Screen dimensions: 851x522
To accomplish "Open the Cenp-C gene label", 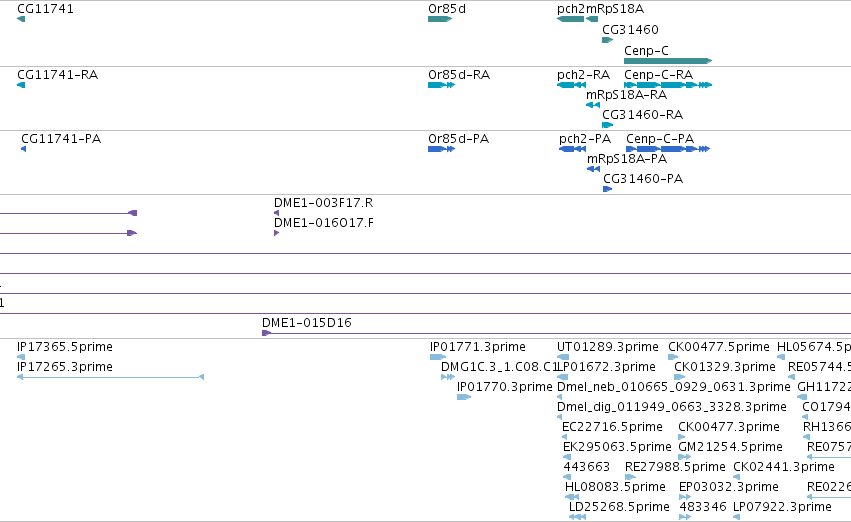I will tap(646, 50).
